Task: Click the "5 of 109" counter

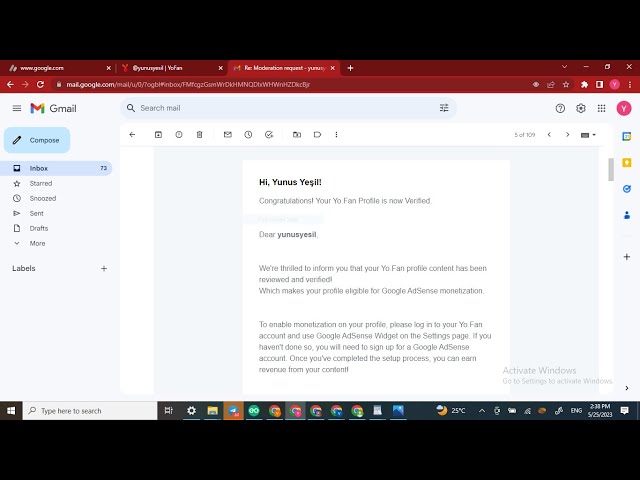Action: pos(524,135)
